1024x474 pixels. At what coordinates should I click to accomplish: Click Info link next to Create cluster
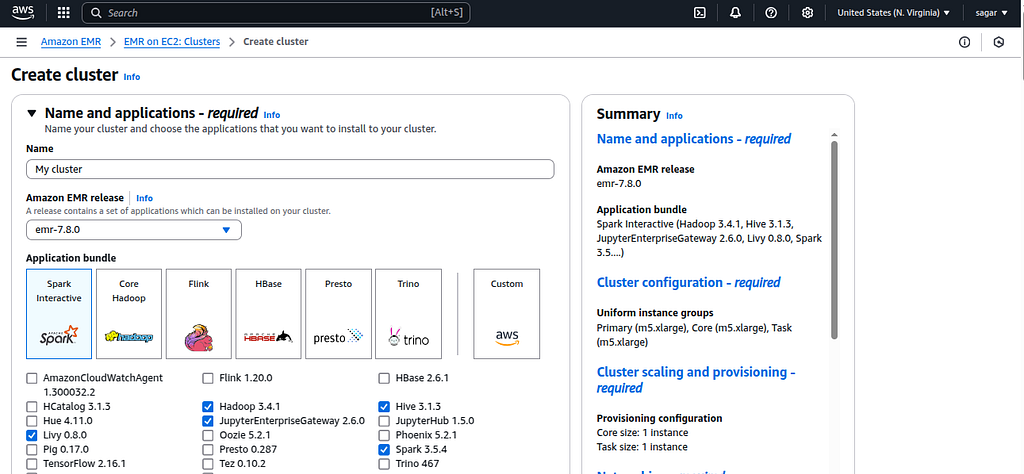[132, 76]
